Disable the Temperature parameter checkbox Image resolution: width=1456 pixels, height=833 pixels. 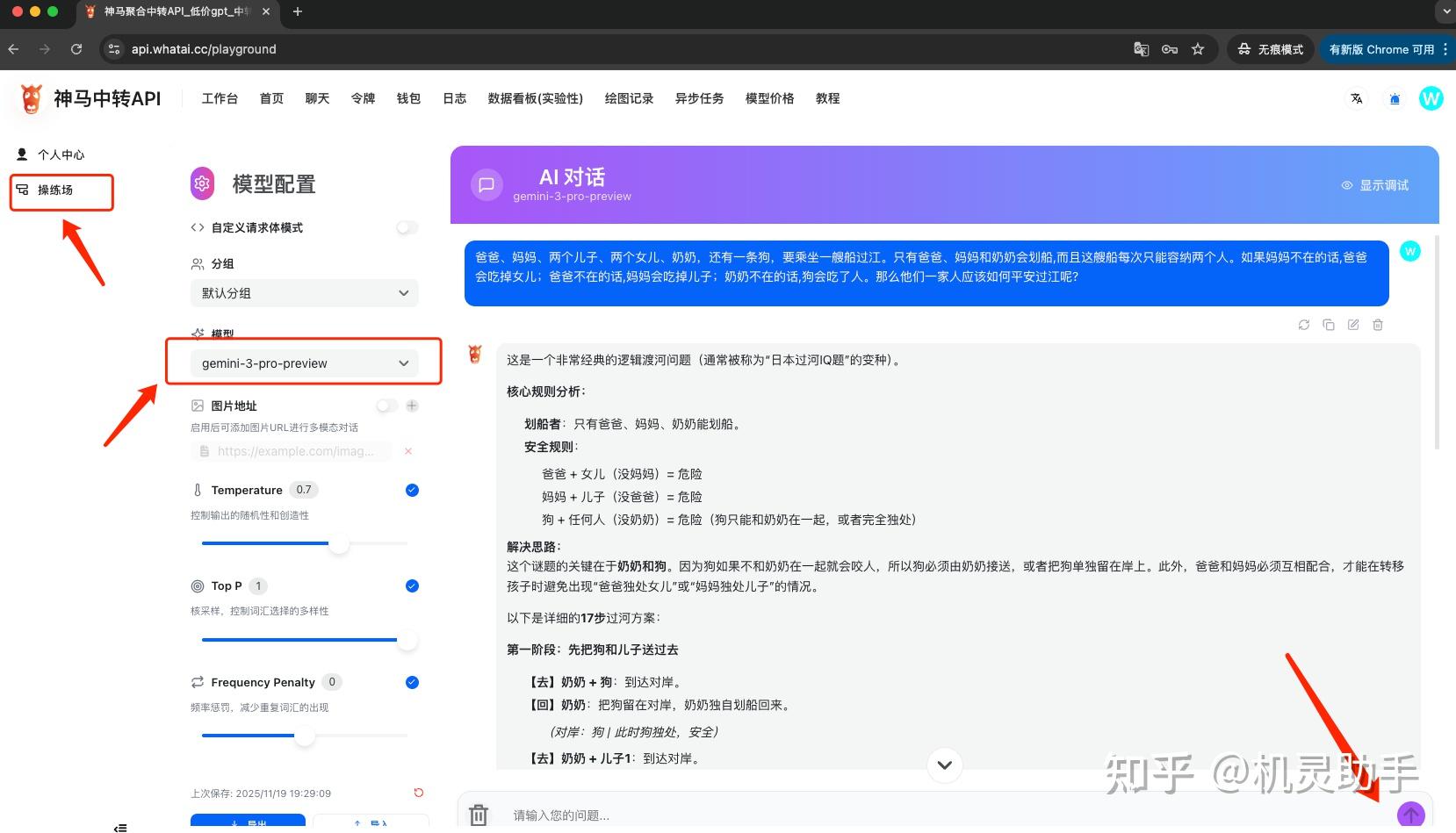411,490
